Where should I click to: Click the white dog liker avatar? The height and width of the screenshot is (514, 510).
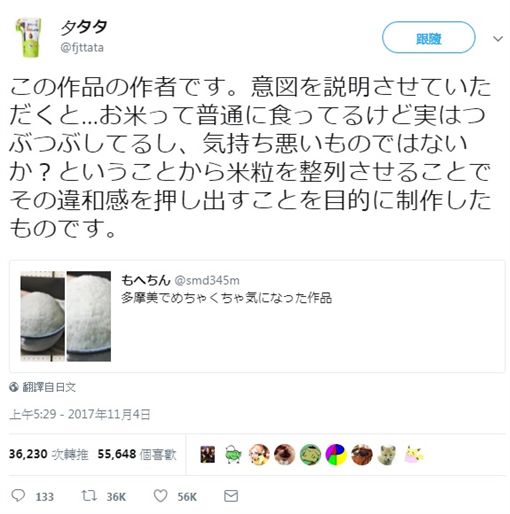(388, 455)
